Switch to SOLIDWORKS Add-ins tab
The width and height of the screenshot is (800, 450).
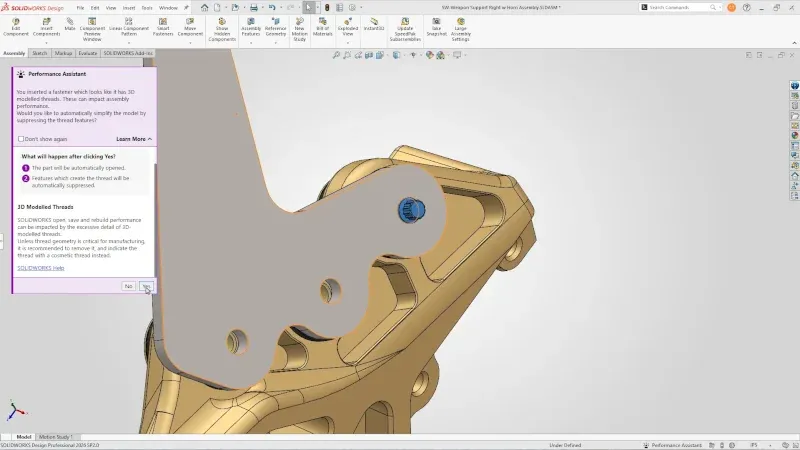[x=128, y=53]
